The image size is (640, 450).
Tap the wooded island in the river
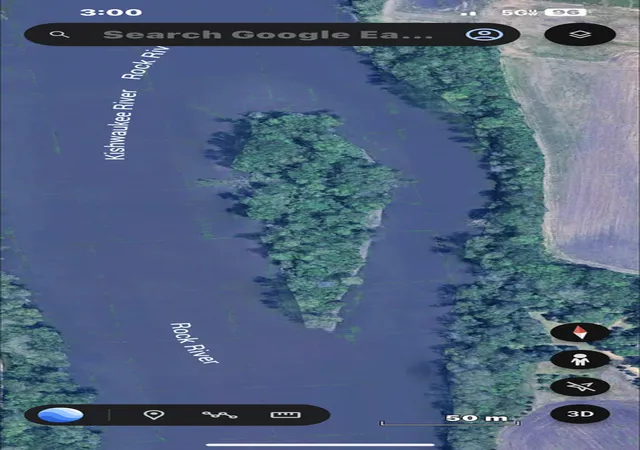tap(312, 216)
